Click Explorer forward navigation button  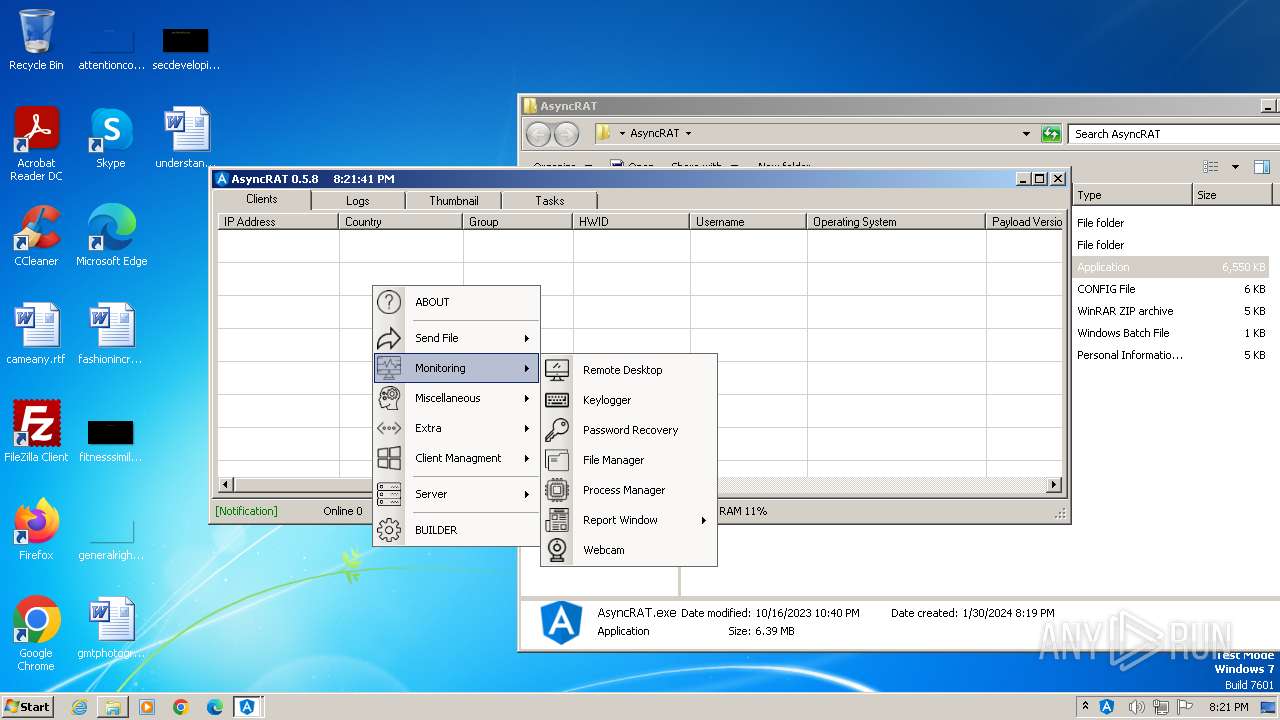(566, 133)
